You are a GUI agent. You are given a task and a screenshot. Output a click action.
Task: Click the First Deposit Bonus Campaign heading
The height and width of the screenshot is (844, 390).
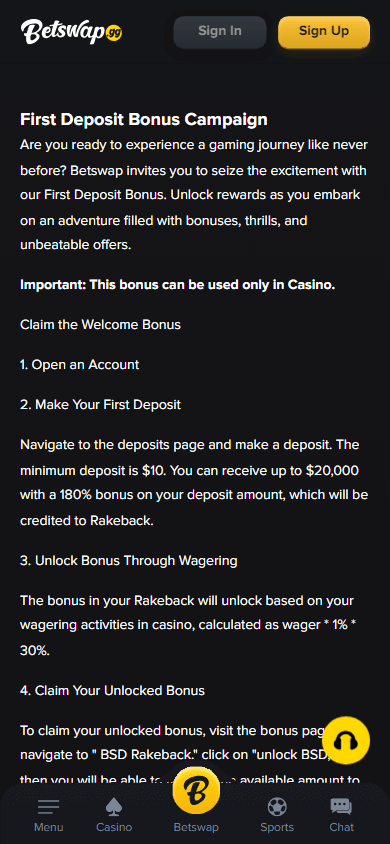(x=144, y=119)
